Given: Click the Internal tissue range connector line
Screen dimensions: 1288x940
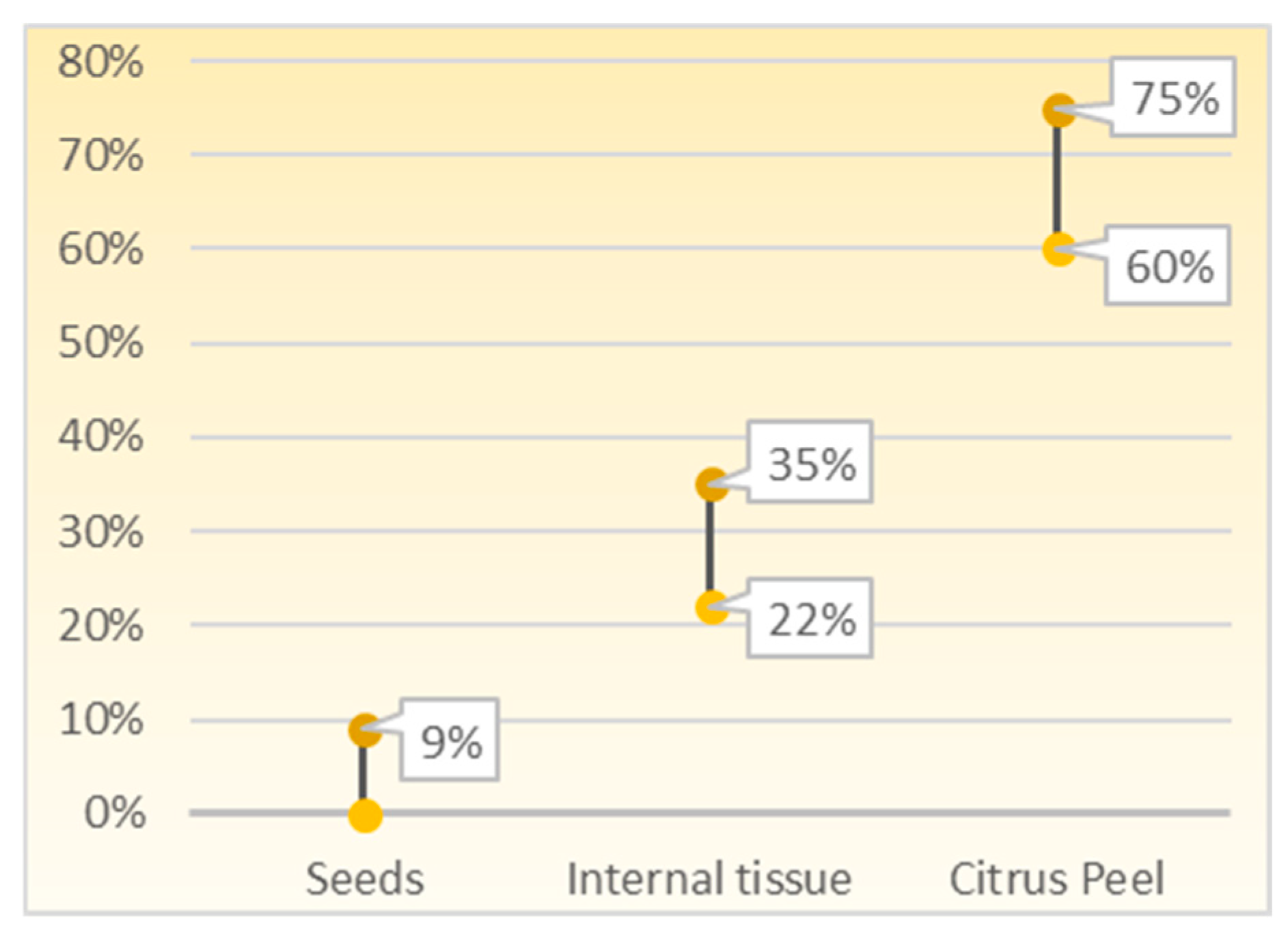Looking at the screenshot, I should point(710,546).
